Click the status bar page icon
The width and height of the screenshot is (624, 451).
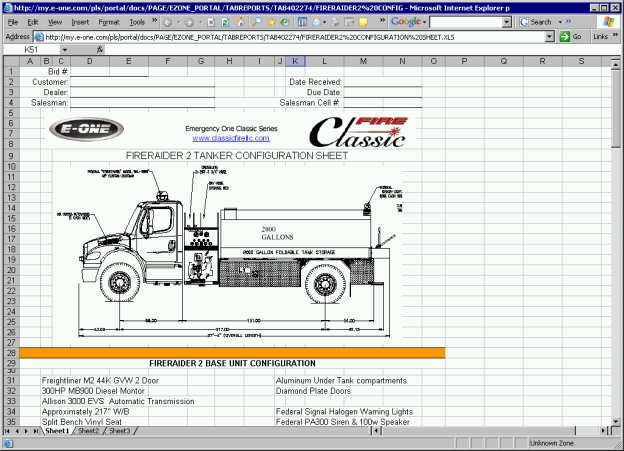click(x=8, y=443)
